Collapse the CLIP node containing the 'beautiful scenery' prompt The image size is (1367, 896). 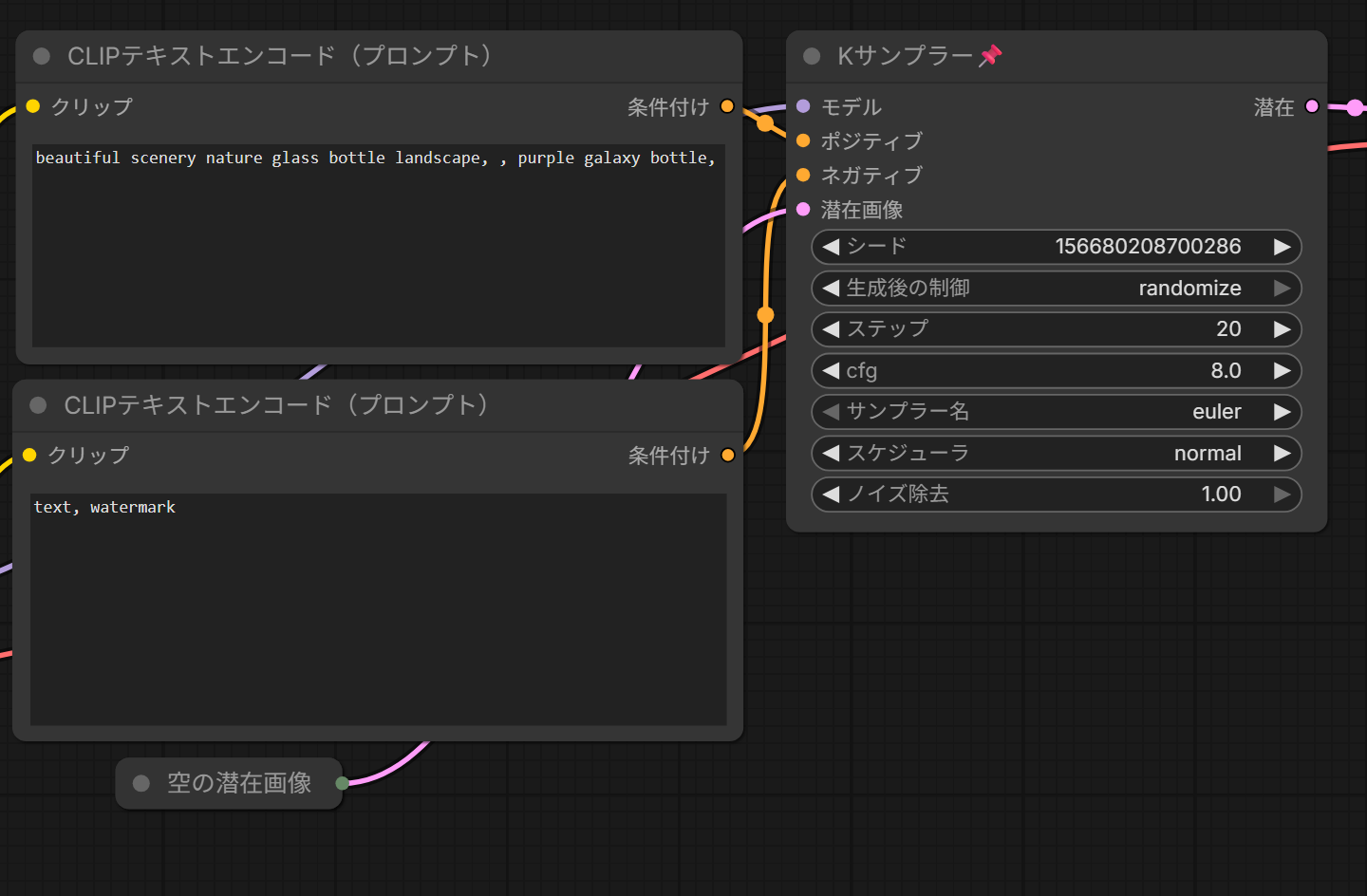tap(42, 56)
